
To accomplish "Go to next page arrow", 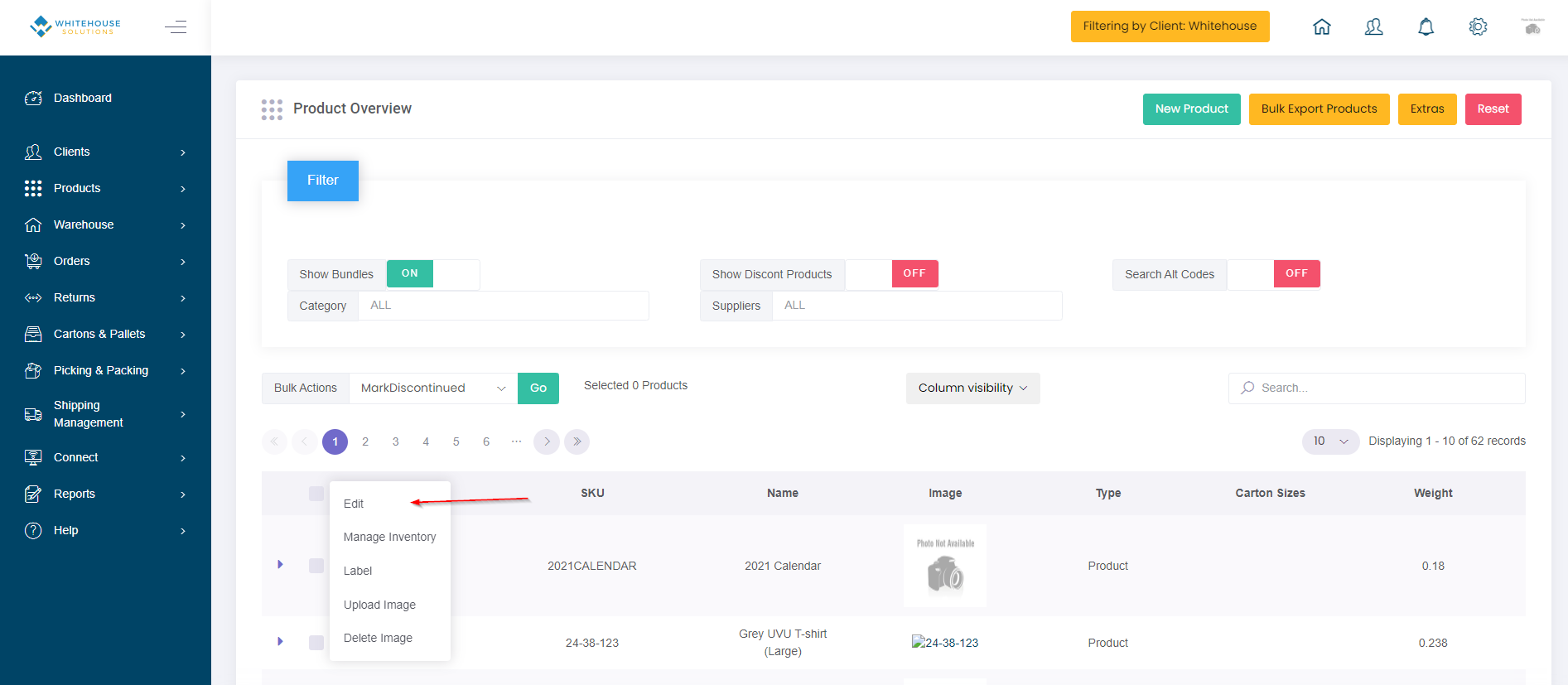I will [547, 441].
